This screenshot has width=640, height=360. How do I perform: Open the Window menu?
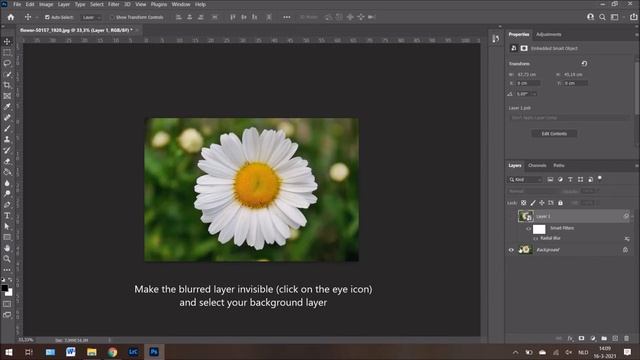pyautogui.click(x=181, y=4)
